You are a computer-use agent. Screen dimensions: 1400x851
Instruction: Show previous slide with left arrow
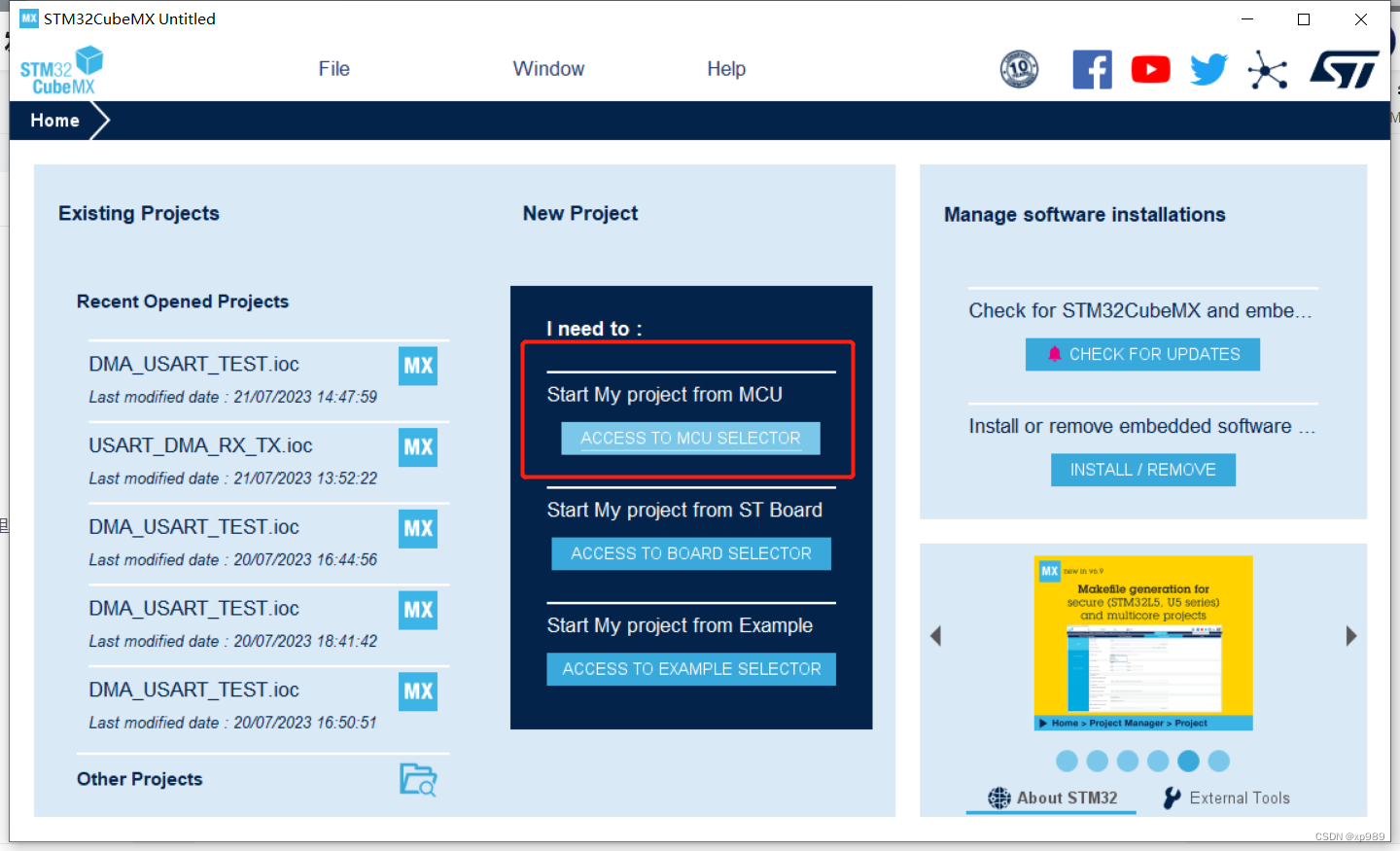pos(935,636)
